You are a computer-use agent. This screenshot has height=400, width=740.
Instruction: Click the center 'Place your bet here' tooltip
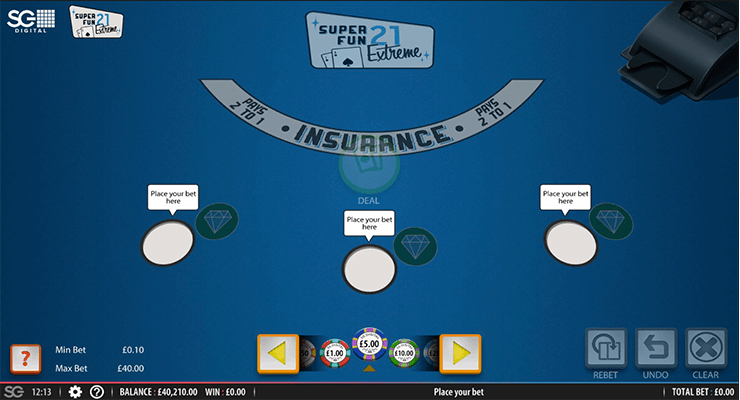369,224
